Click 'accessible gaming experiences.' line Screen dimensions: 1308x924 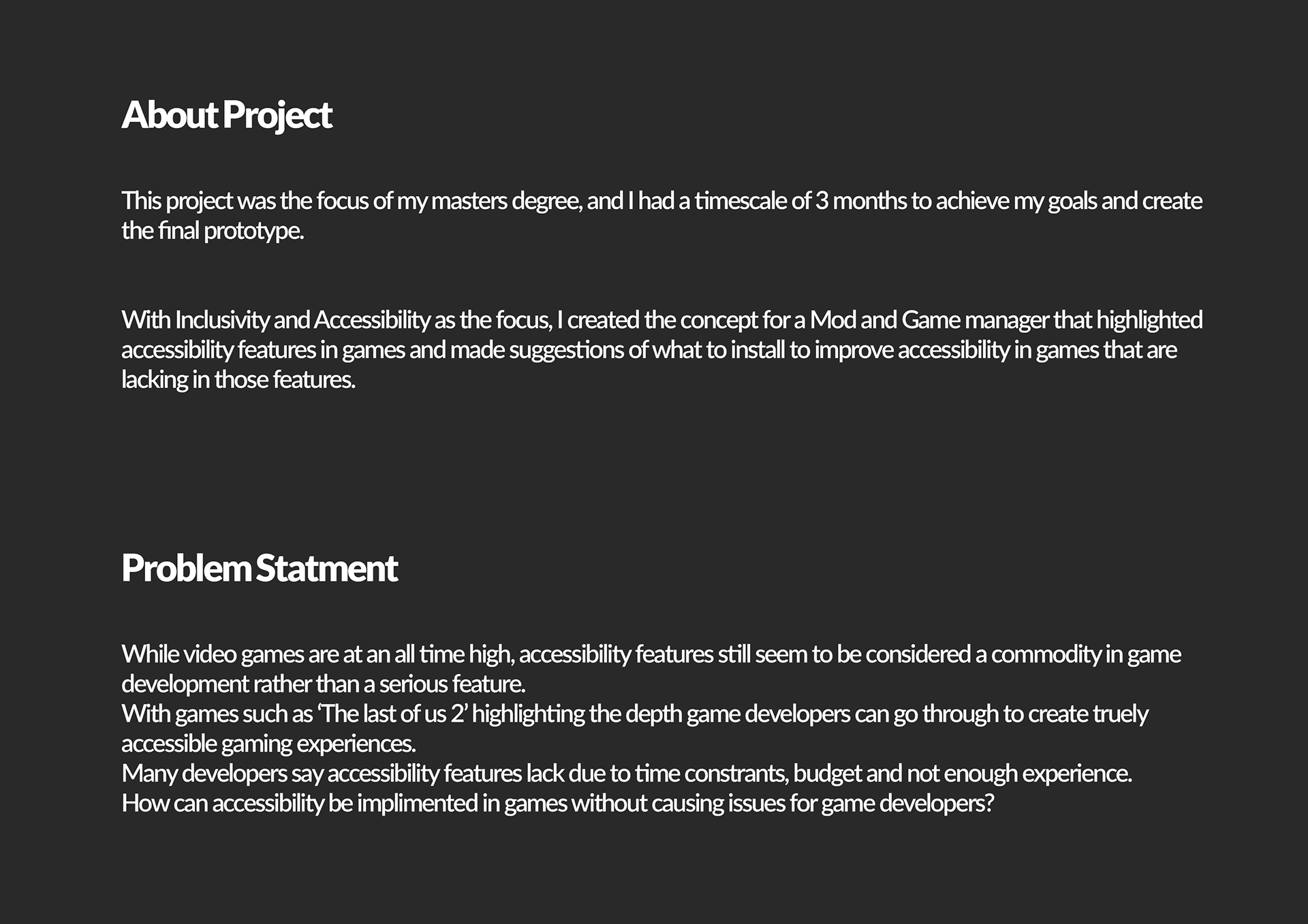(x=268, y=744)
